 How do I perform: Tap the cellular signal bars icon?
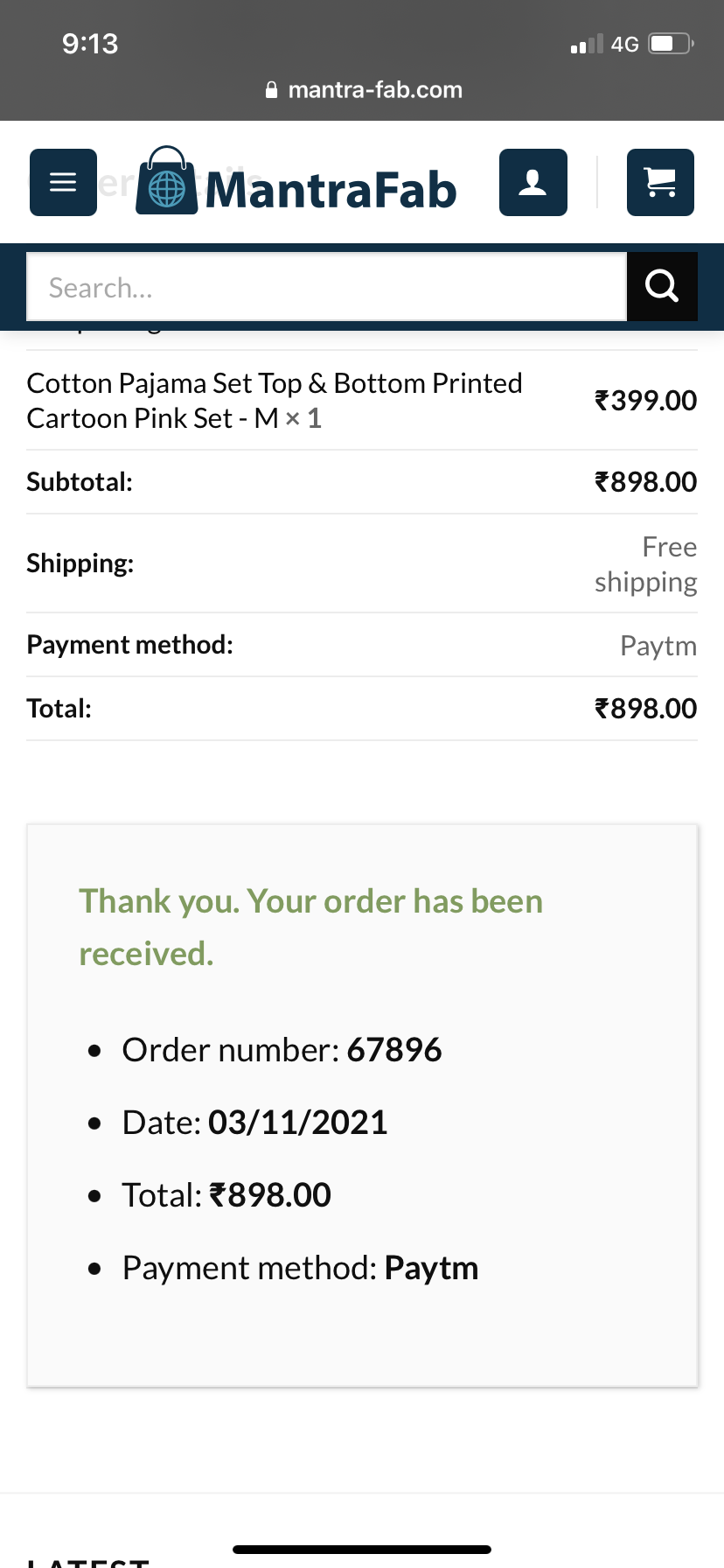(x=586, y=44)
